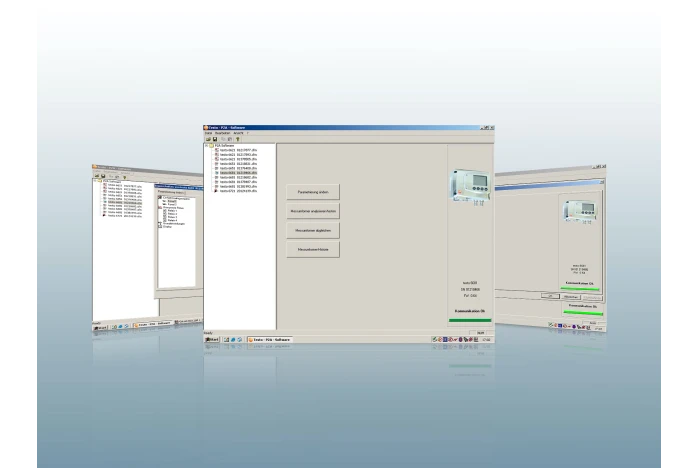Screen dimensions: 697x468
Task: Click the greyed Paste icon in center toolbar
Action: tap(230, 139)
